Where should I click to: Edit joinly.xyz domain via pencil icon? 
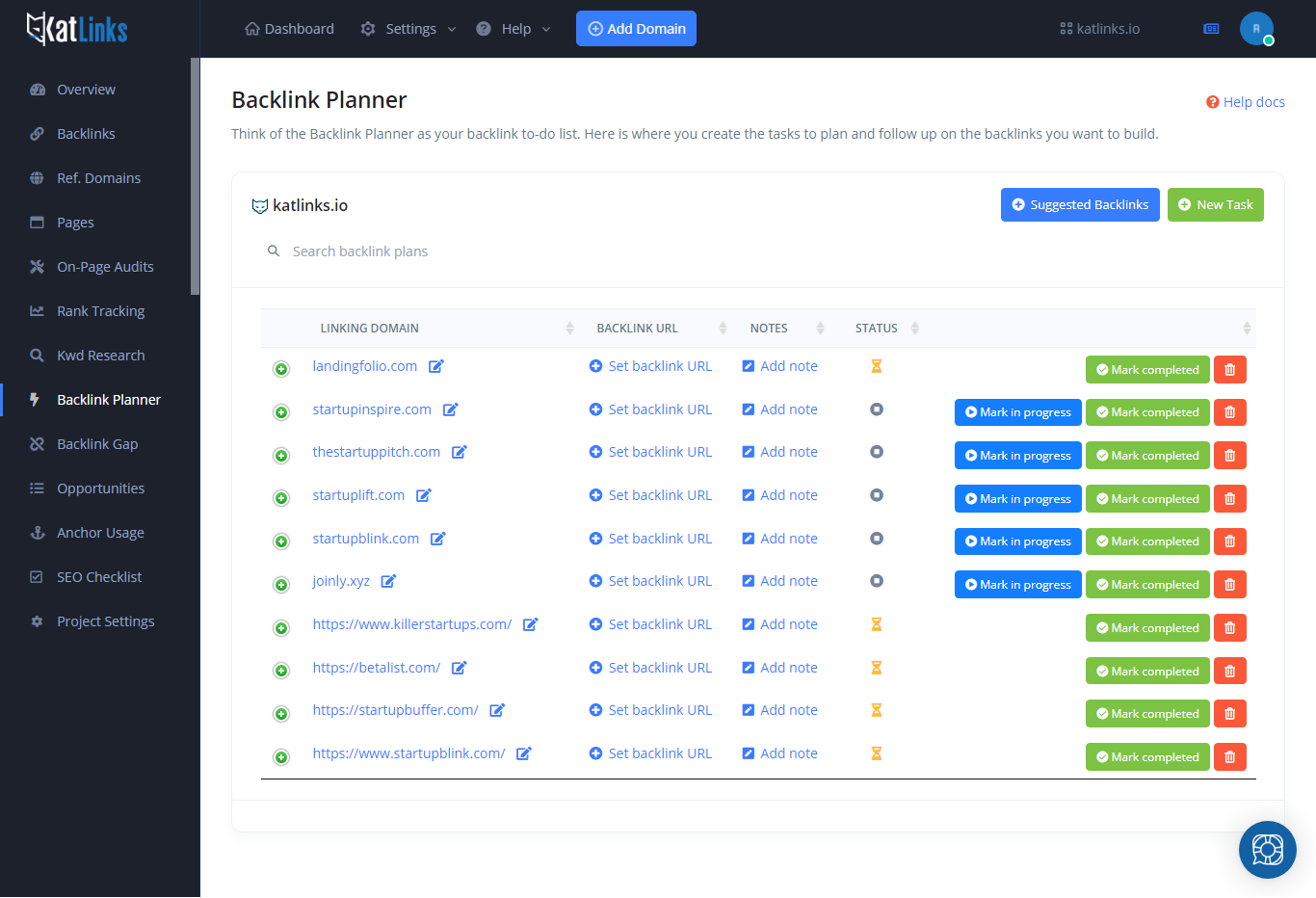(388, 581)
